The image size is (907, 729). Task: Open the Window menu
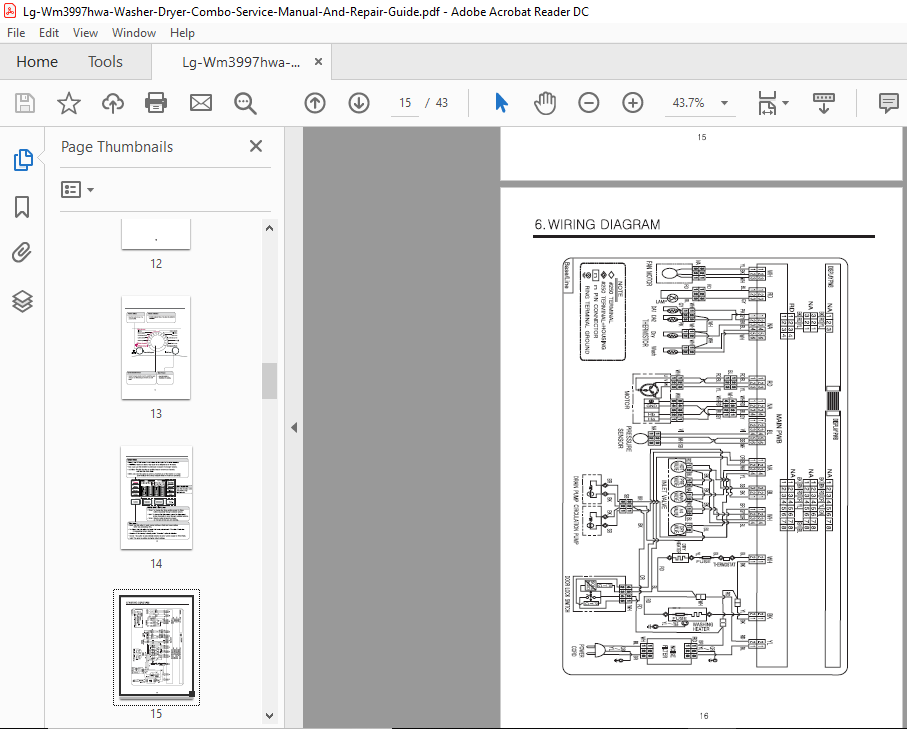pos(134,33)
